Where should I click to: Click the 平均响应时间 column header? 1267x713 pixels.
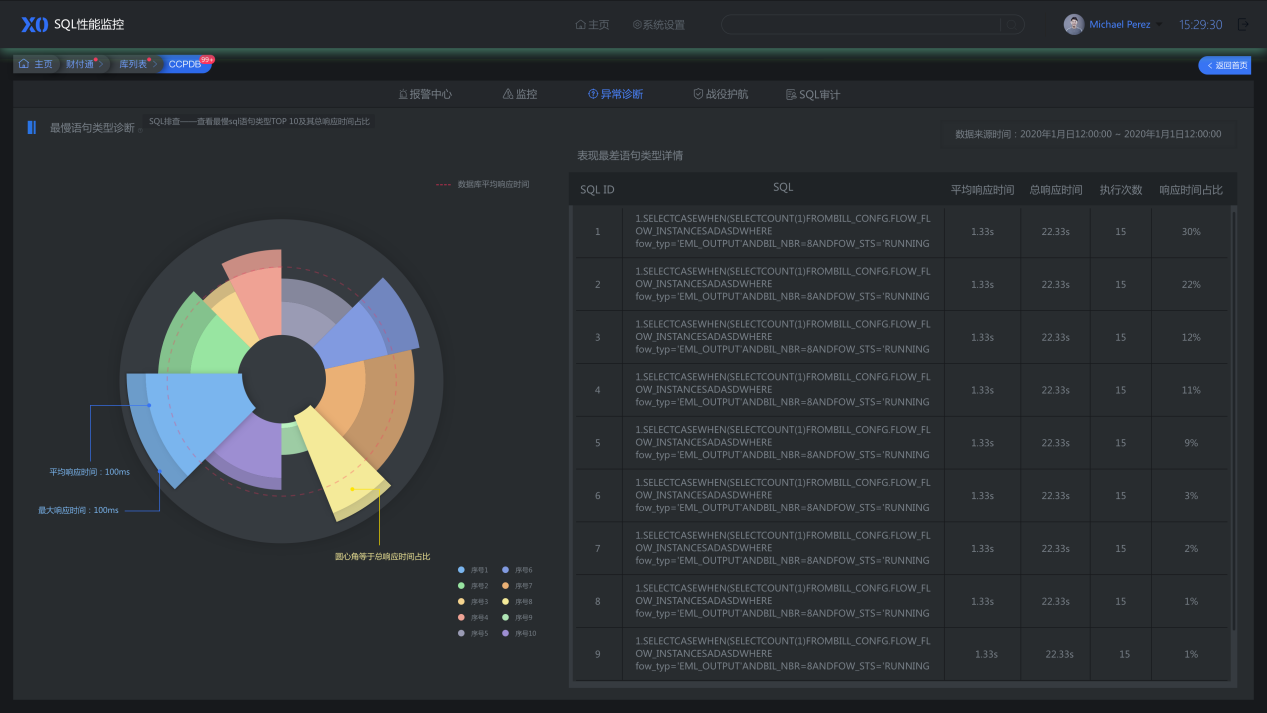[x=982, y=190]
